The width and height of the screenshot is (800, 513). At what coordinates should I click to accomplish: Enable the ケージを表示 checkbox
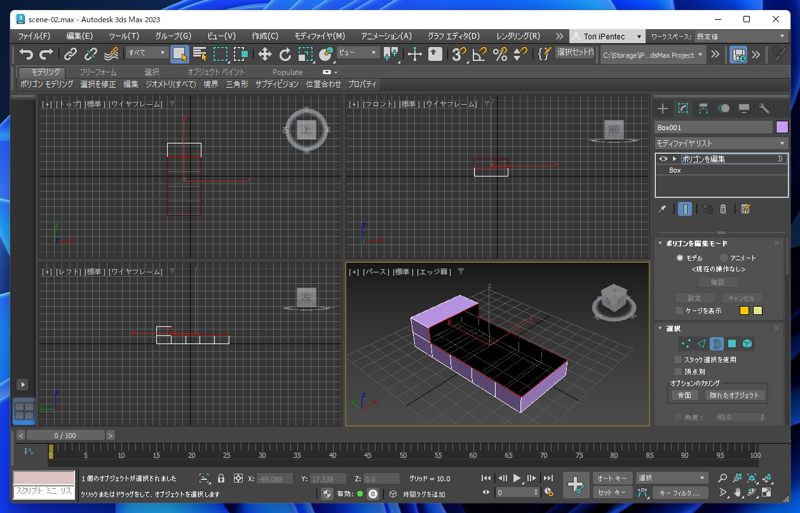679,310
